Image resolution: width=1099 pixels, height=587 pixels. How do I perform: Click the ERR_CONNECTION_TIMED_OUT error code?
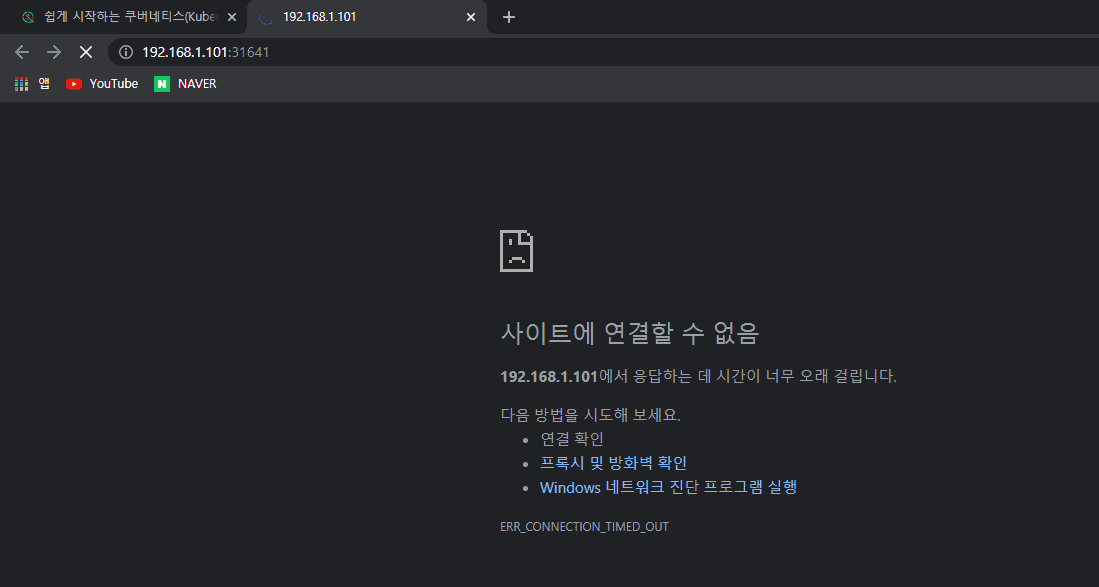pyautogui.click(x=585, y=527)
